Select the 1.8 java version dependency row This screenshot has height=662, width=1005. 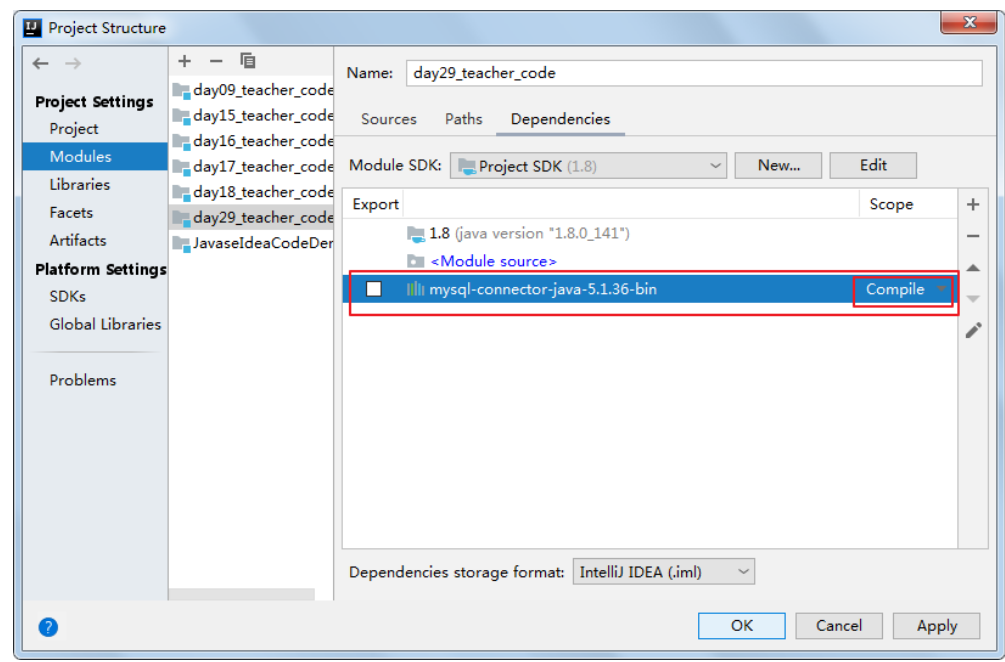(650, 233)
